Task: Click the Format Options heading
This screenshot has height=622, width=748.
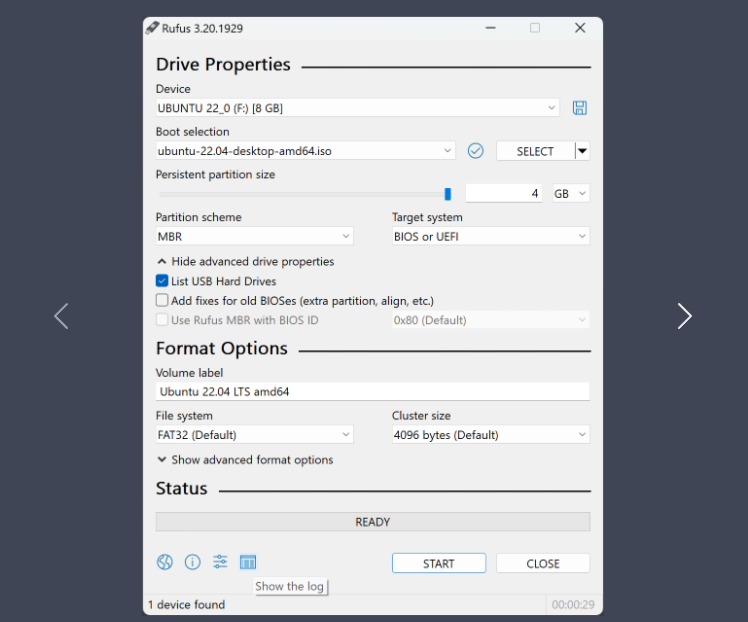Action: (x=221, y=349)
